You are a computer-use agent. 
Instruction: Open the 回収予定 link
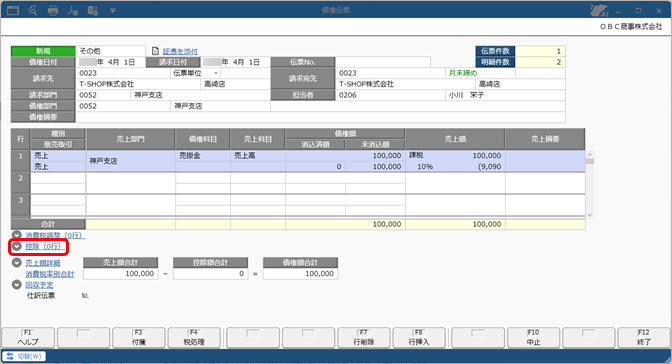click(x=39, y=285)
